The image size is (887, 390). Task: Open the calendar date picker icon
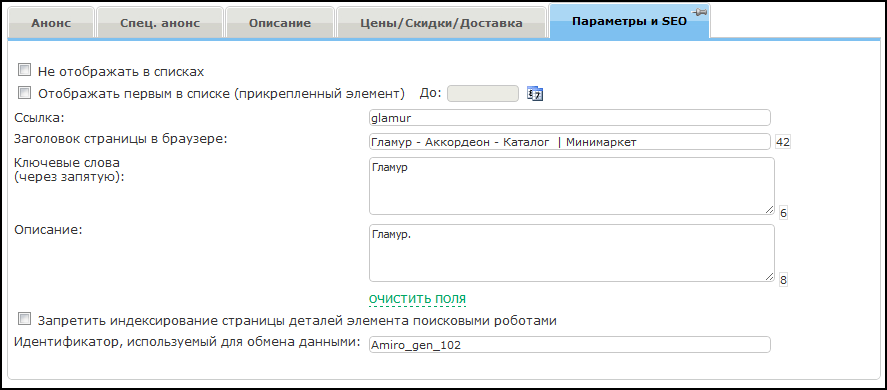tap(535, 93)
